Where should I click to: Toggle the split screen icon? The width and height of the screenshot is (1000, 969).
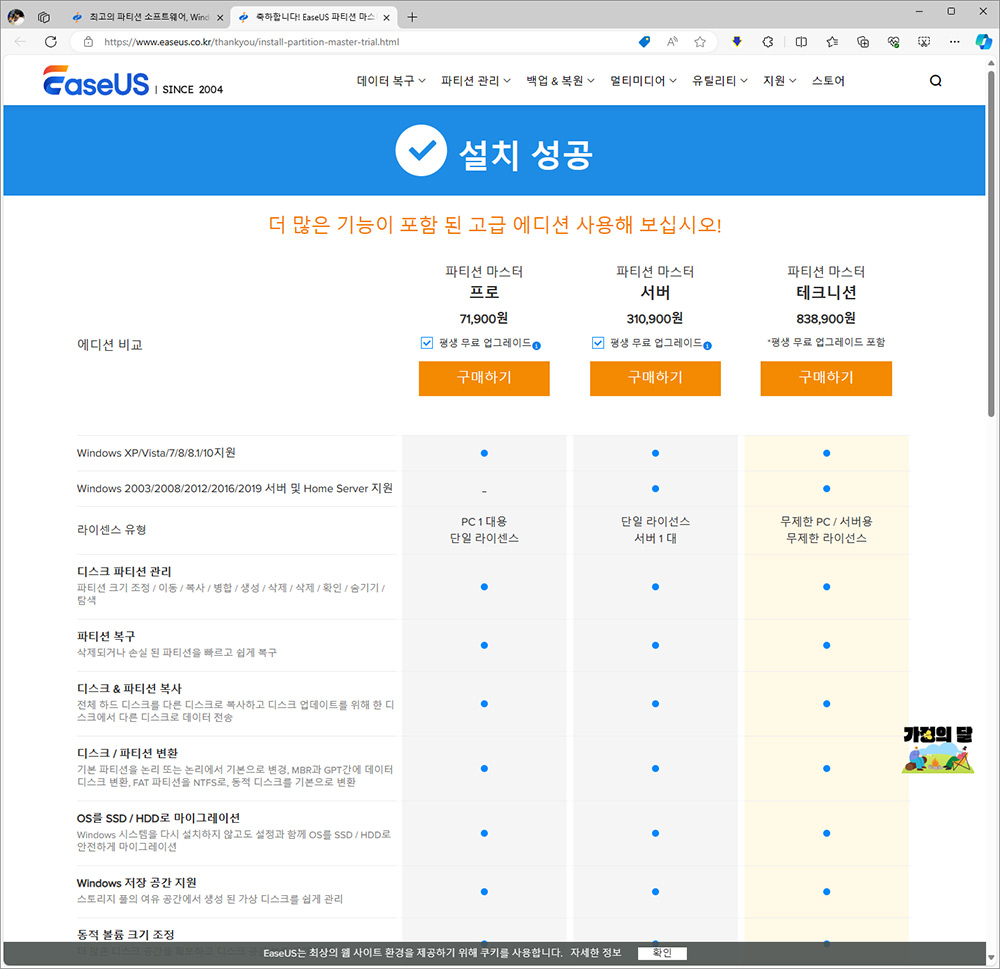[x=801, y=41]
